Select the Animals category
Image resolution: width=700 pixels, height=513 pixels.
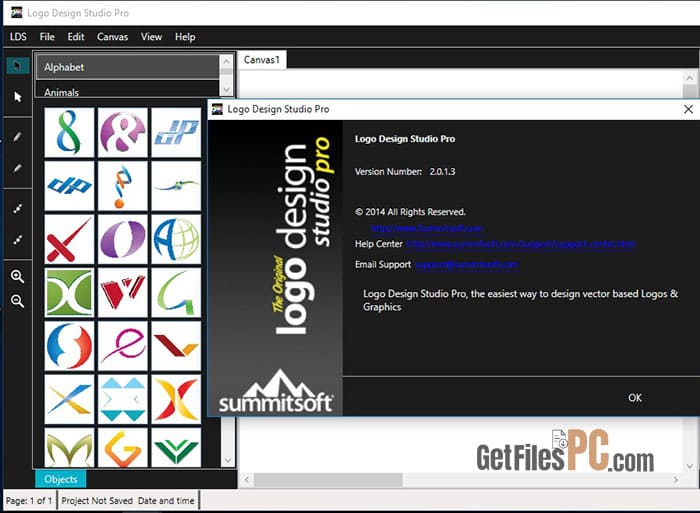127,91
